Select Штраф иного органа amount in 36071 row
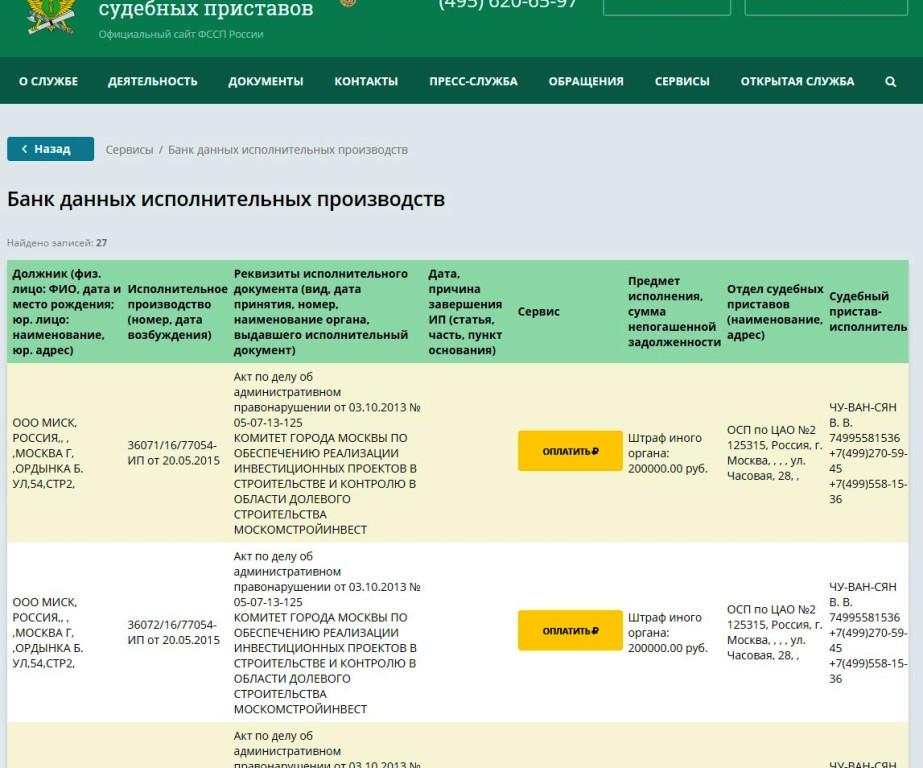Image resolution: width=923 pixels, height=768 pixels. 668,453
